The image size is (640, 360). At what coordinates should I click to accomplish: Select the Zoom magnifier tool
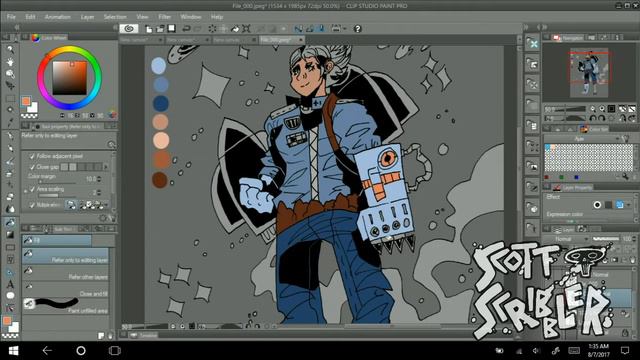tap(10, 49)
